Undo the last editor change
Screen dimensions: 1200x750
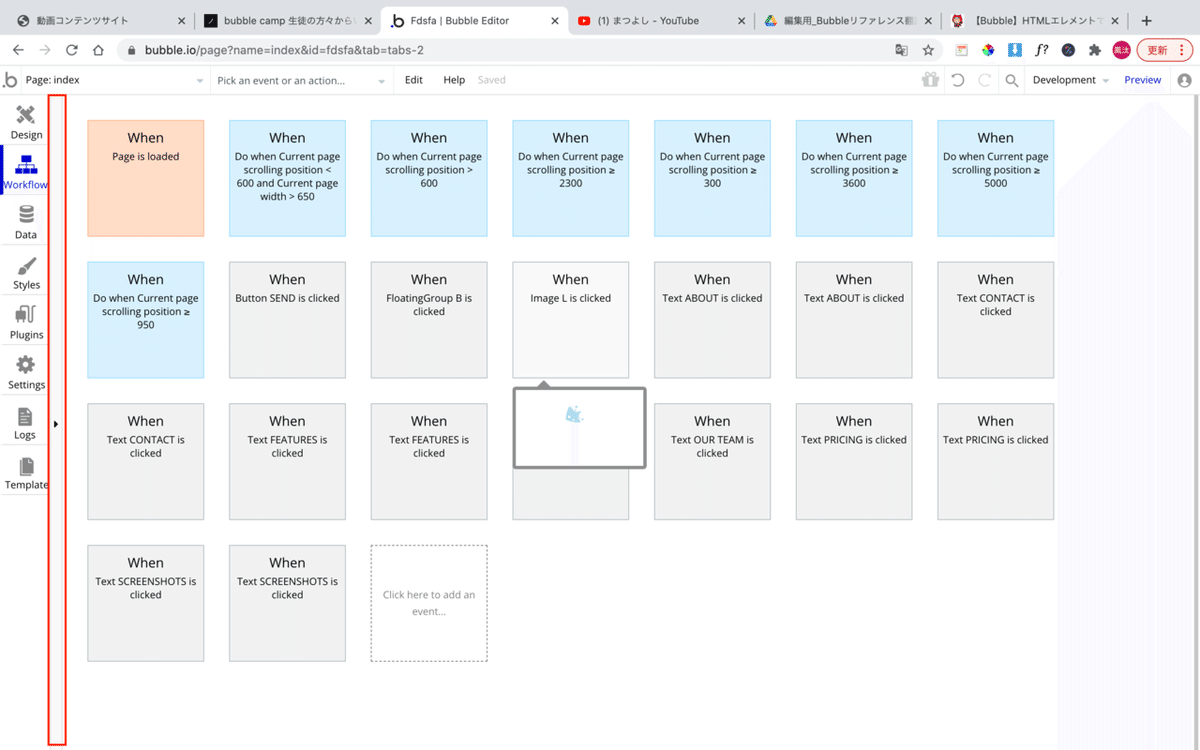958,80
